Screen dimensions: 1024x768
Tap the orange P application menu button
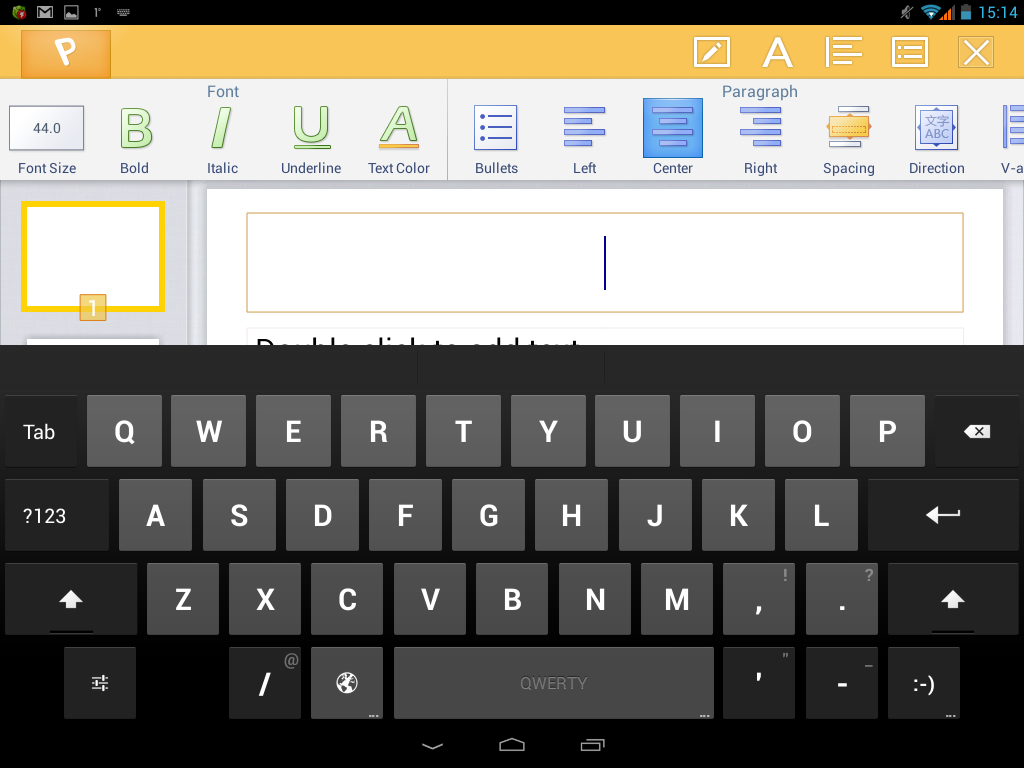point(66,53)
